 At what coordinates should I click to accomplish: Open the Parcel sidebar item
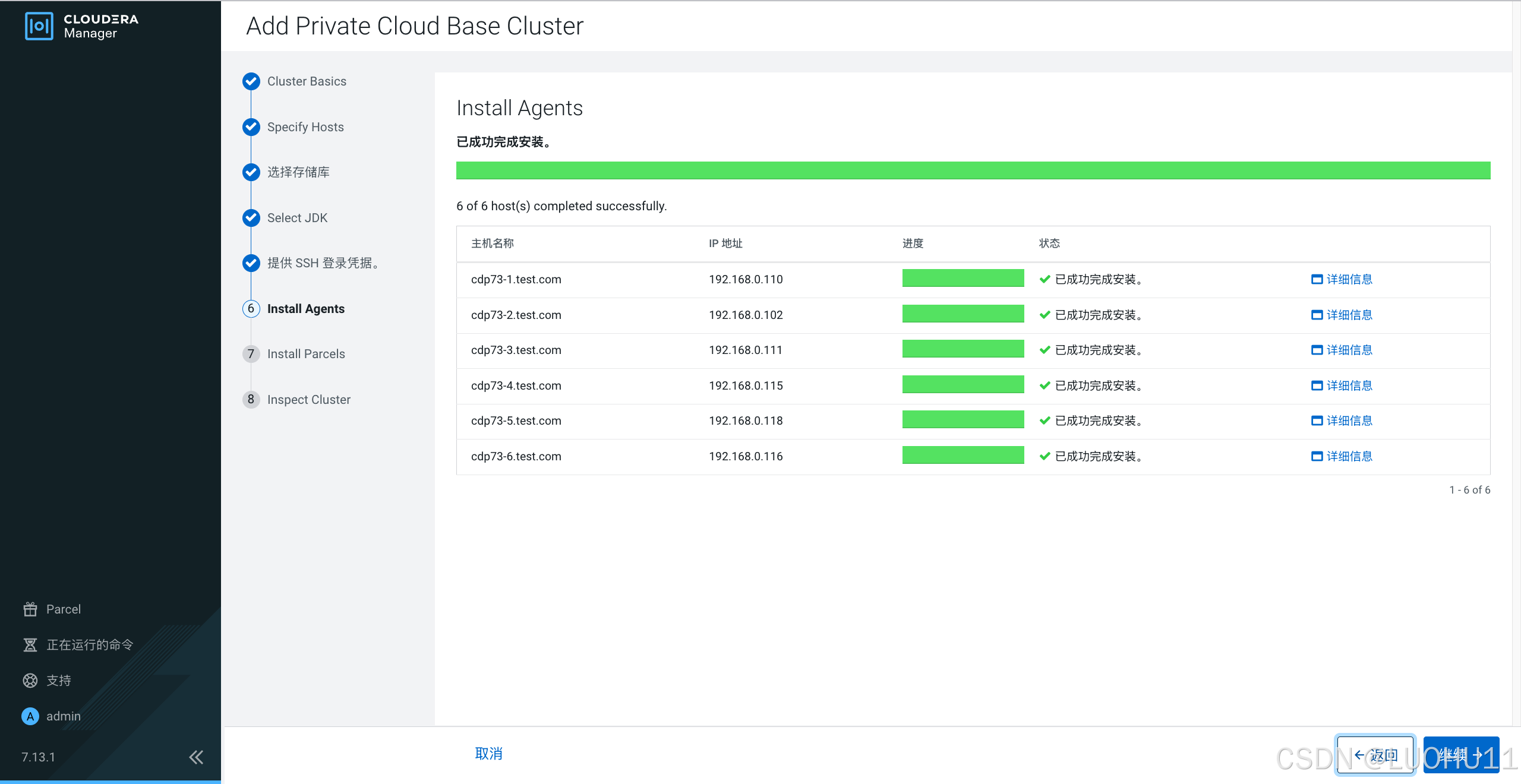point(63,609)
